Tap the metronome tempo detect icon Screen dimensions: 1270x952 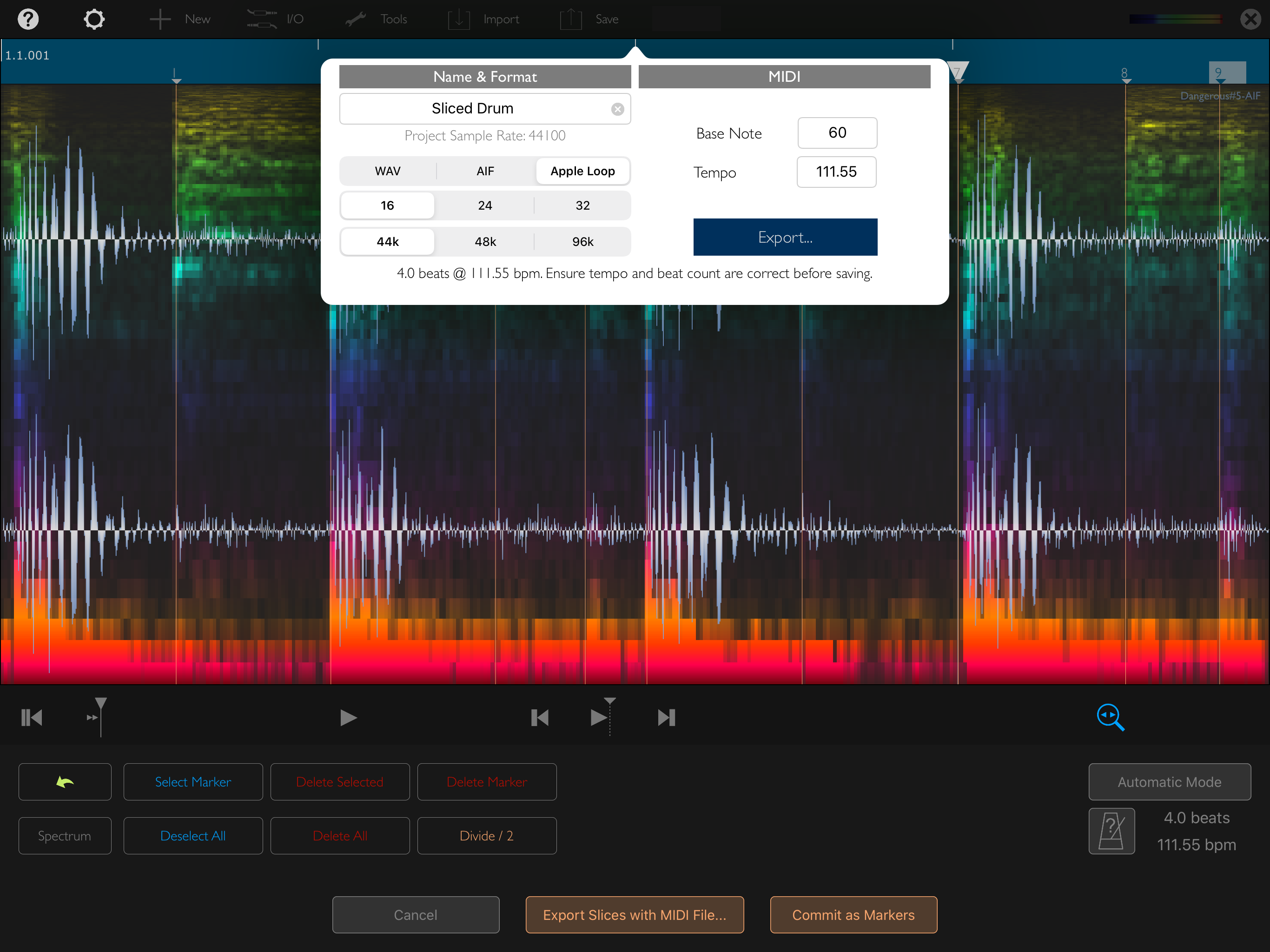[1111, 831]
